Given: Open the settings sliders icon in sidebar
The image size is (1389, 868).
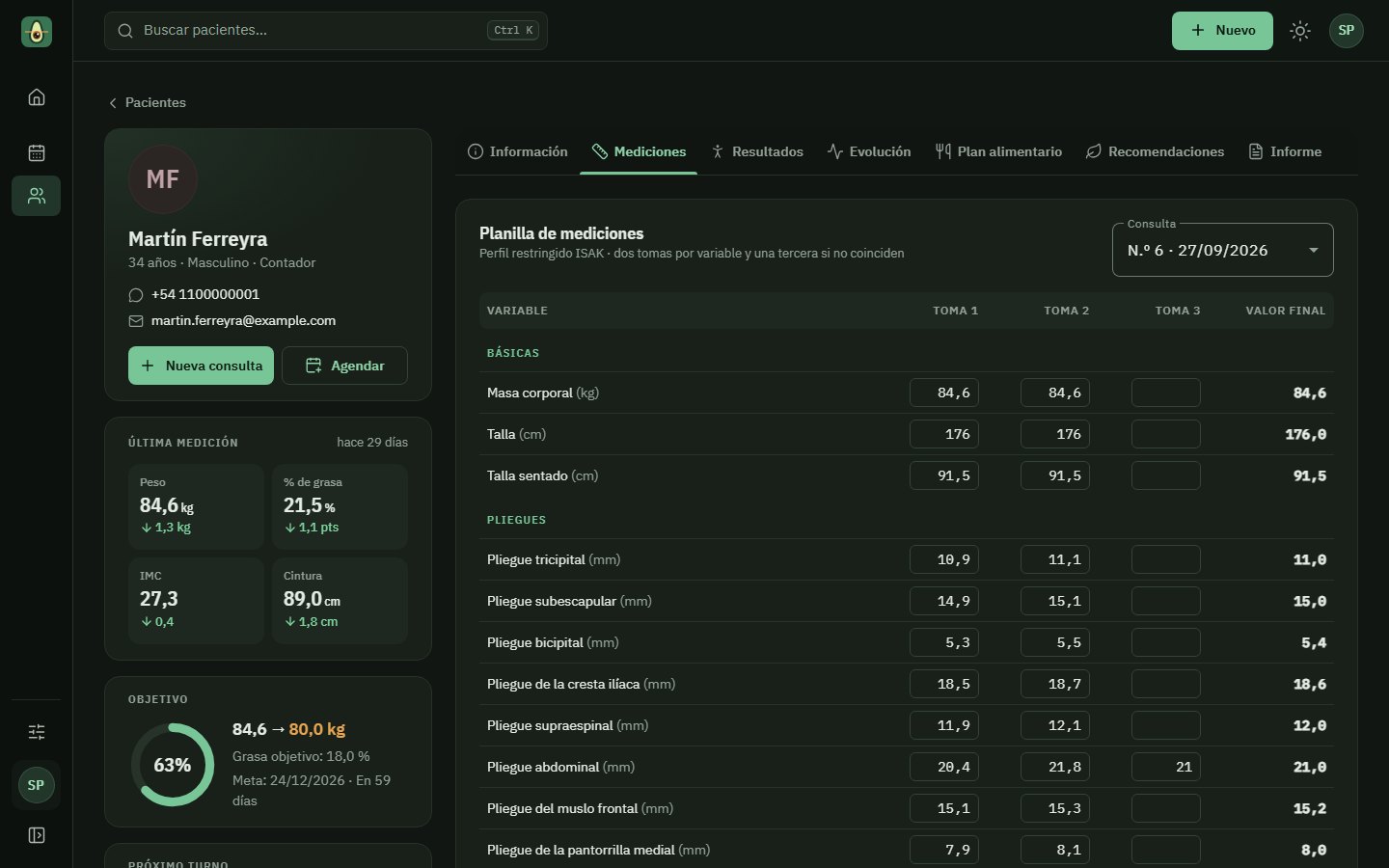Looking at the screenshot, I should click(x=37, y=732).
